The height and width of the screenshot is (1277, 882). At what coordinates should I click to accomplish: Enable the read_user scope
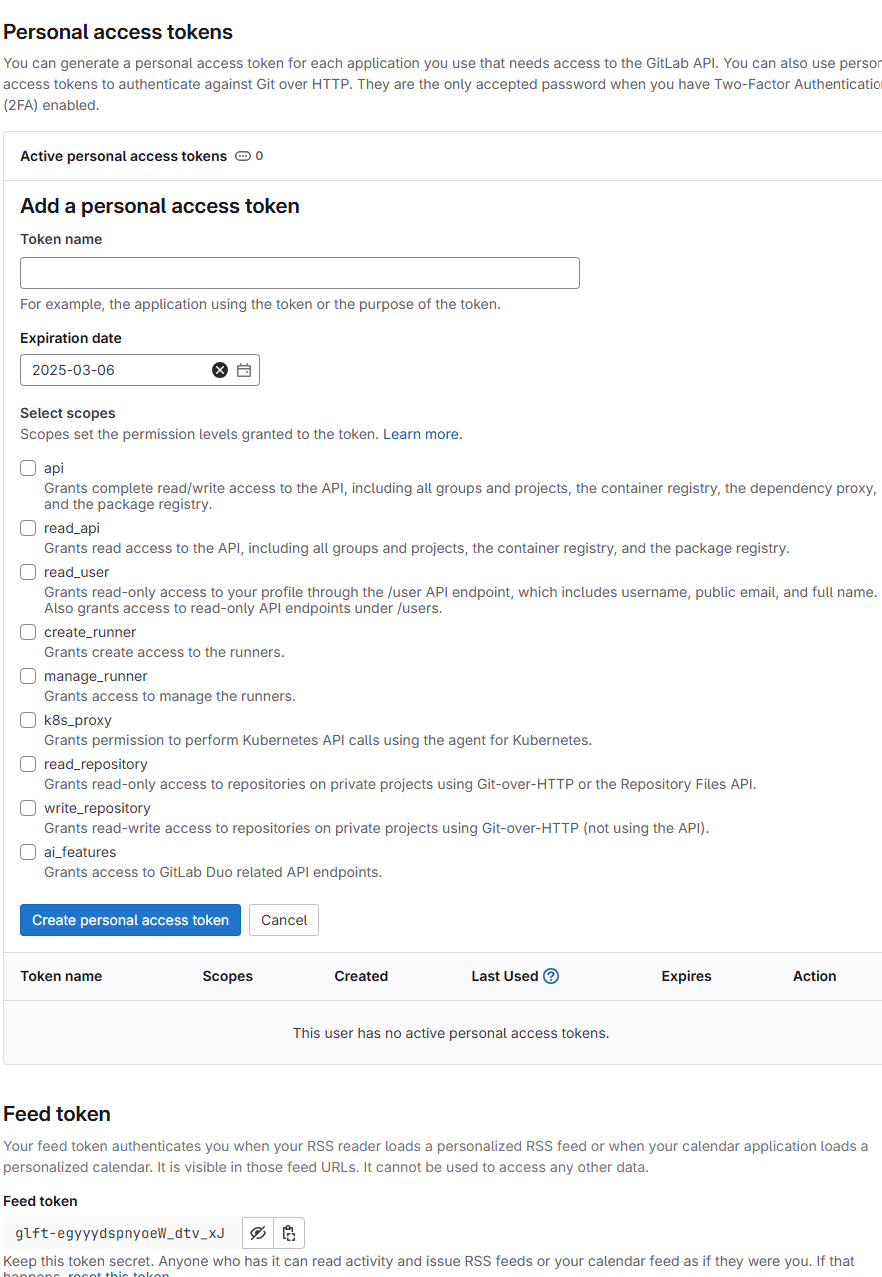[27, 571]
